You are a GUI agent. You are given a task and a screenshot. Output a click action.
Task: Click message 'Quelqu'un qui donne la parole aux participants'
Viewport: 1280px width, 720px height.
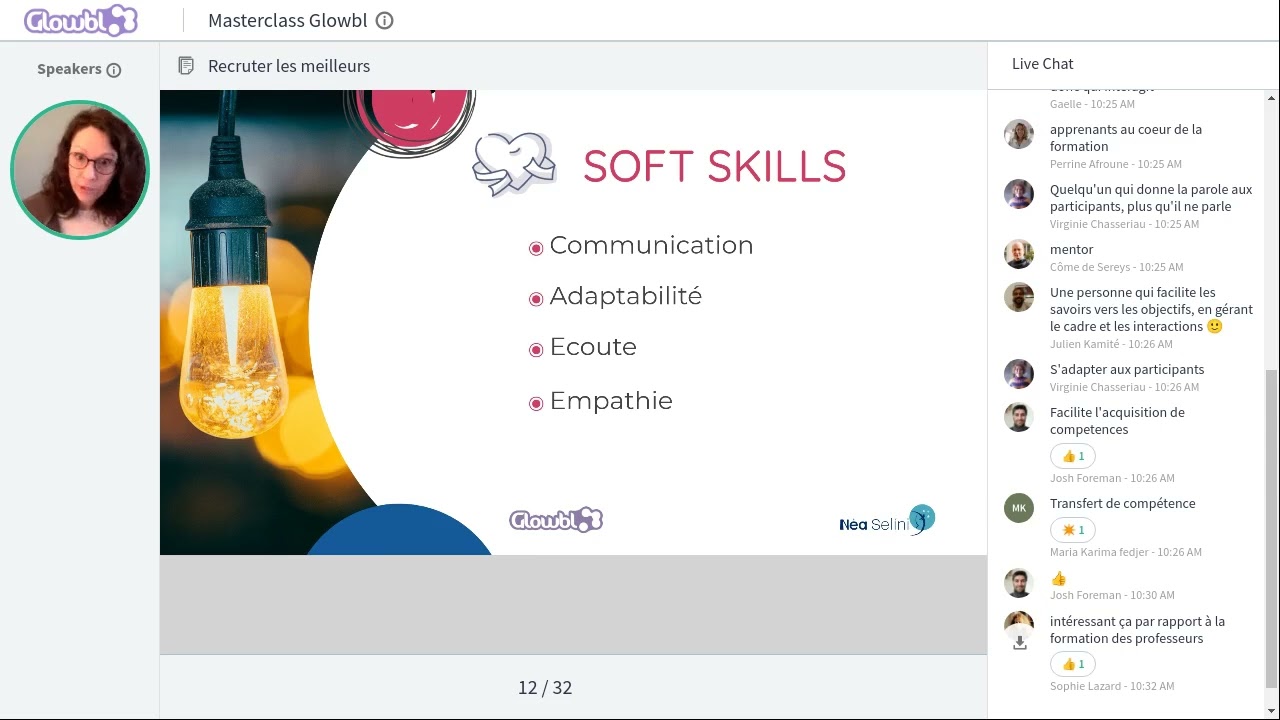(x=1151, y=198)
